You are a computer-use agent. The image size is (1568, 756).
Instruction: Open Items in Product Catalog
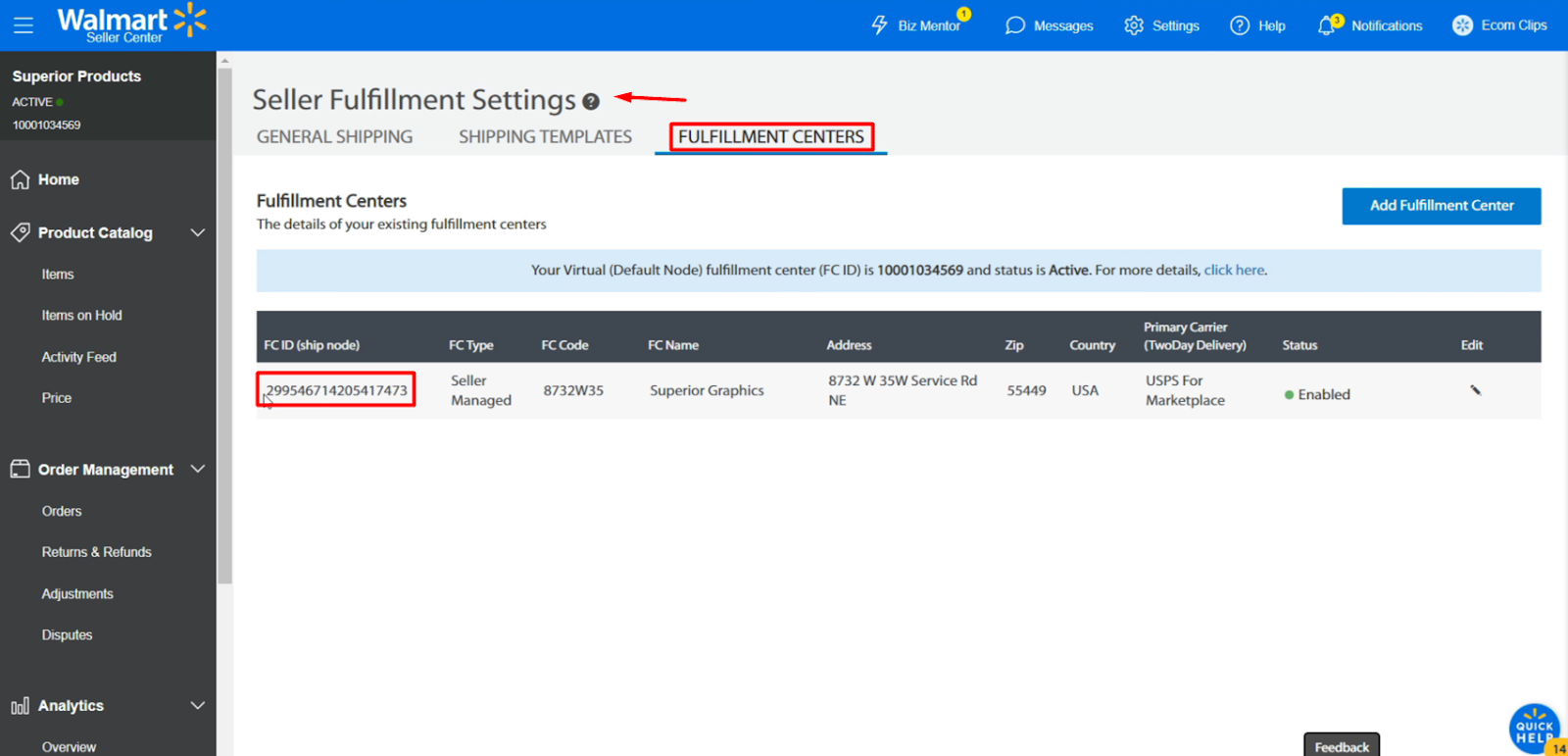[x=58, y=275]
